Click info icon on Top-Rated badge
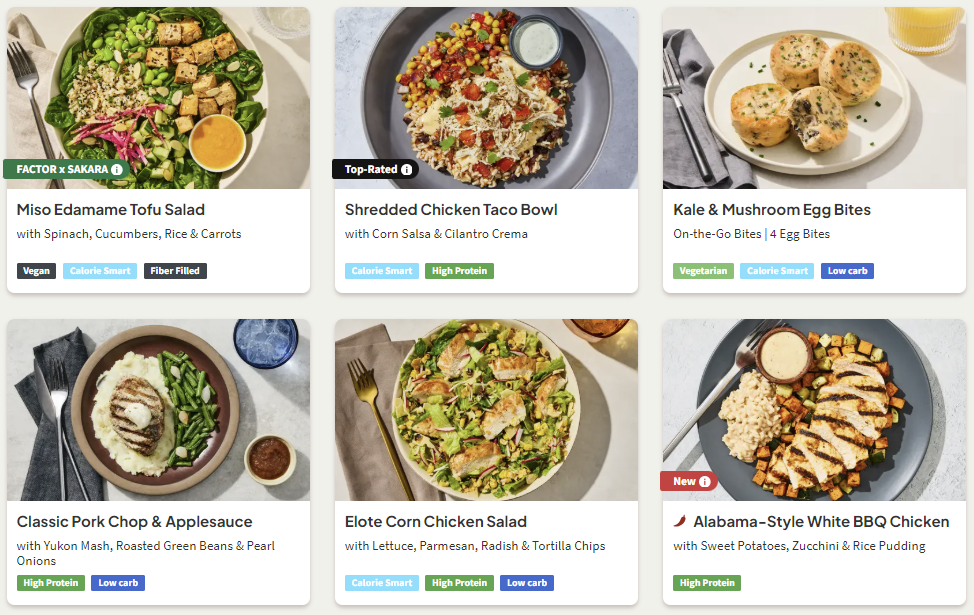Image resolution: width=974 pixels, height=615 pixels. tap(406, 170)
